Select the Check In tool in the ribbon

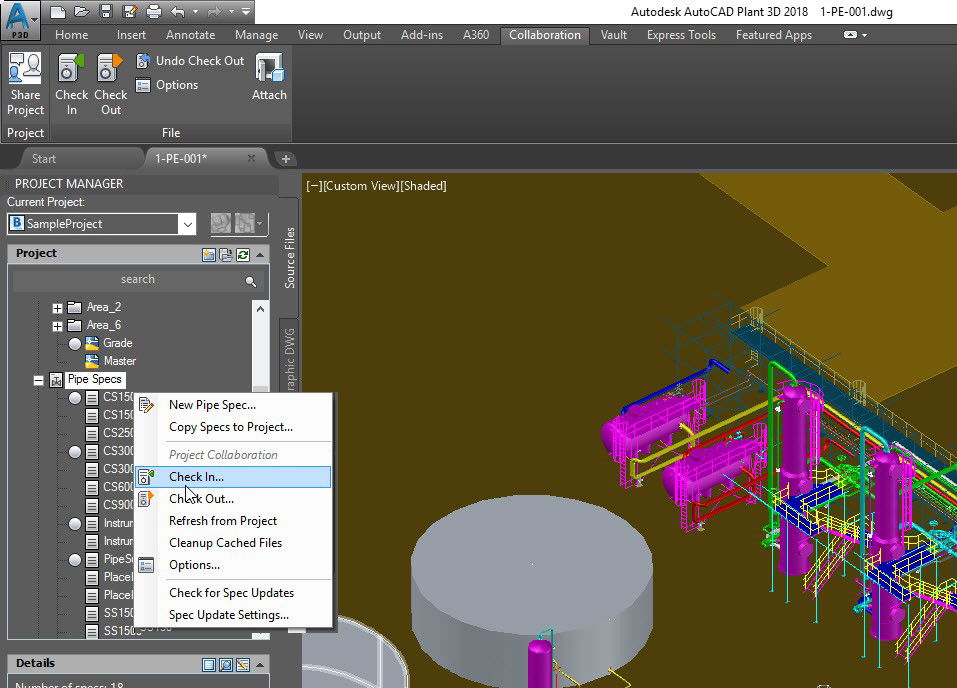71,78
